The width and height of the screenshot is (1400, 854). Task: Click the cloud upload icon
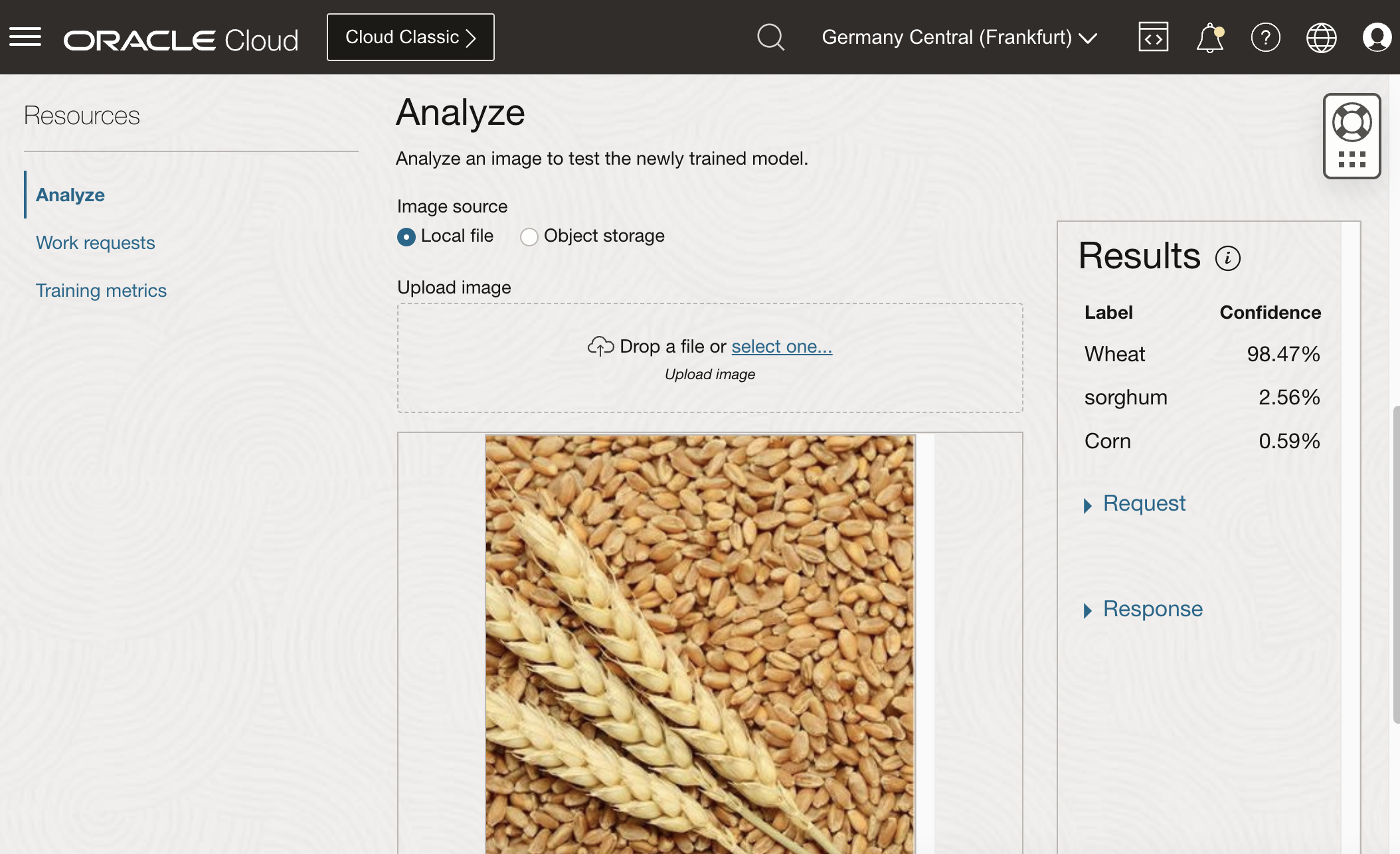(x=600, y=346)
